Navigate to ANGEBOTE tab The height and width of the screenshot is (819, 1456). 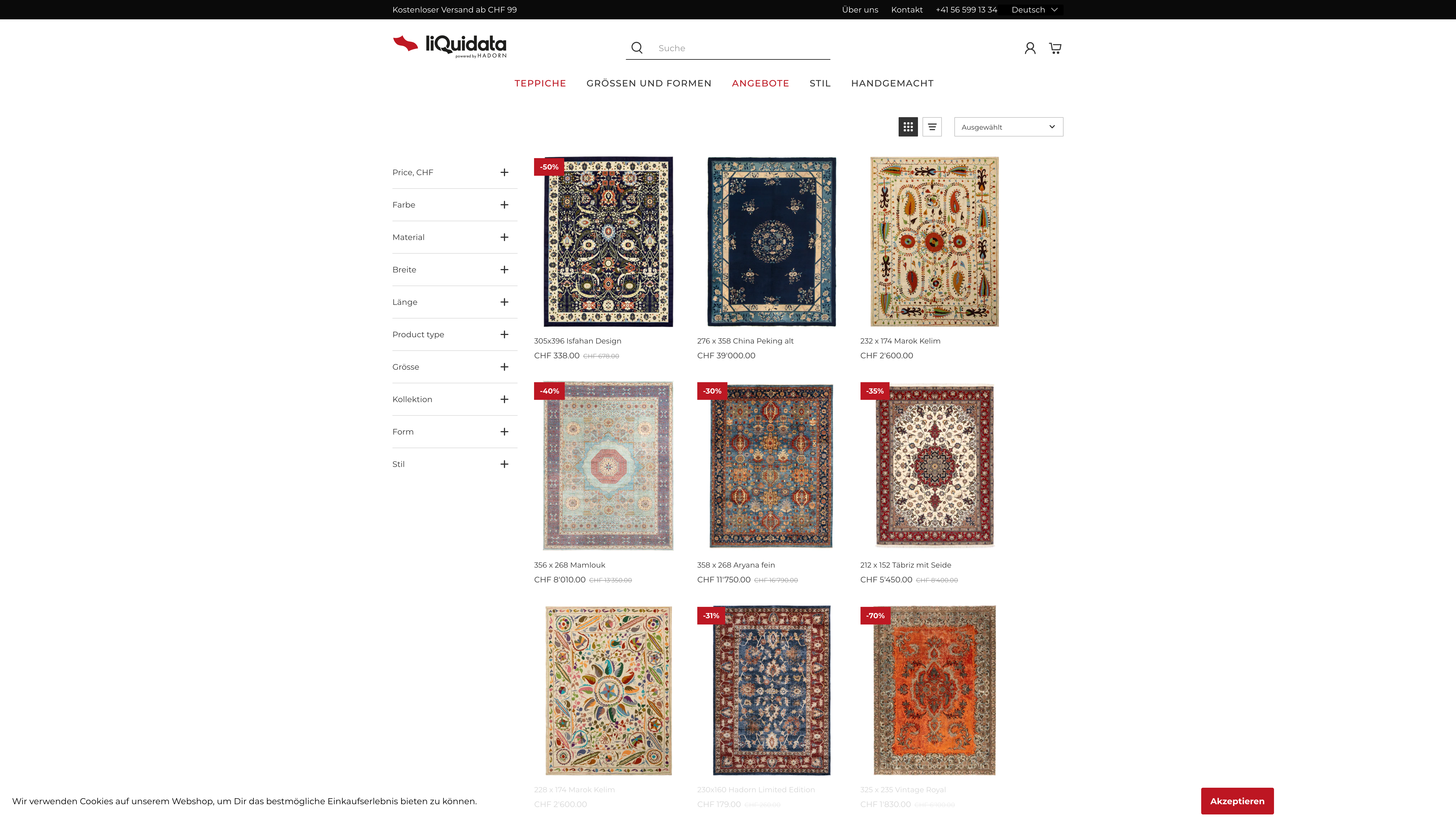pyautogui.click(x=760, y=83)
